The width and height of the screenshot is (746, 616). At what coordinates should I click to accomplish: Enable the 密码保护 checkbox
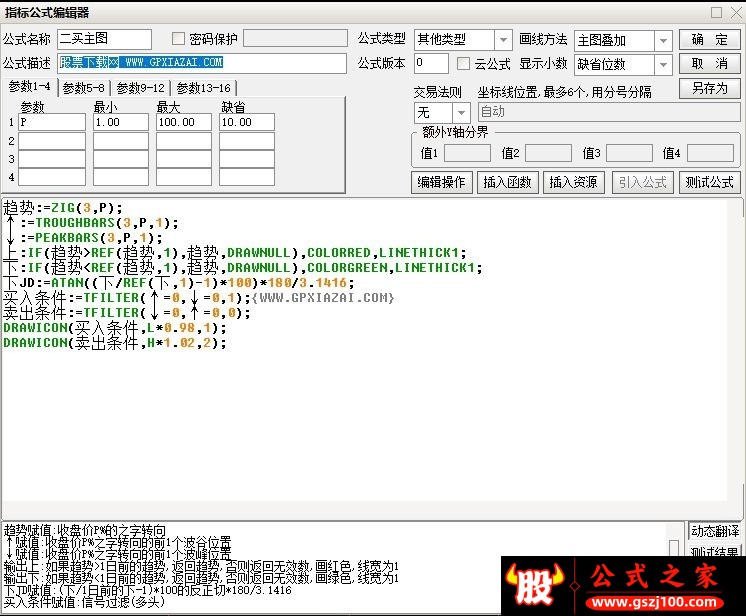(x=178, y=39)
